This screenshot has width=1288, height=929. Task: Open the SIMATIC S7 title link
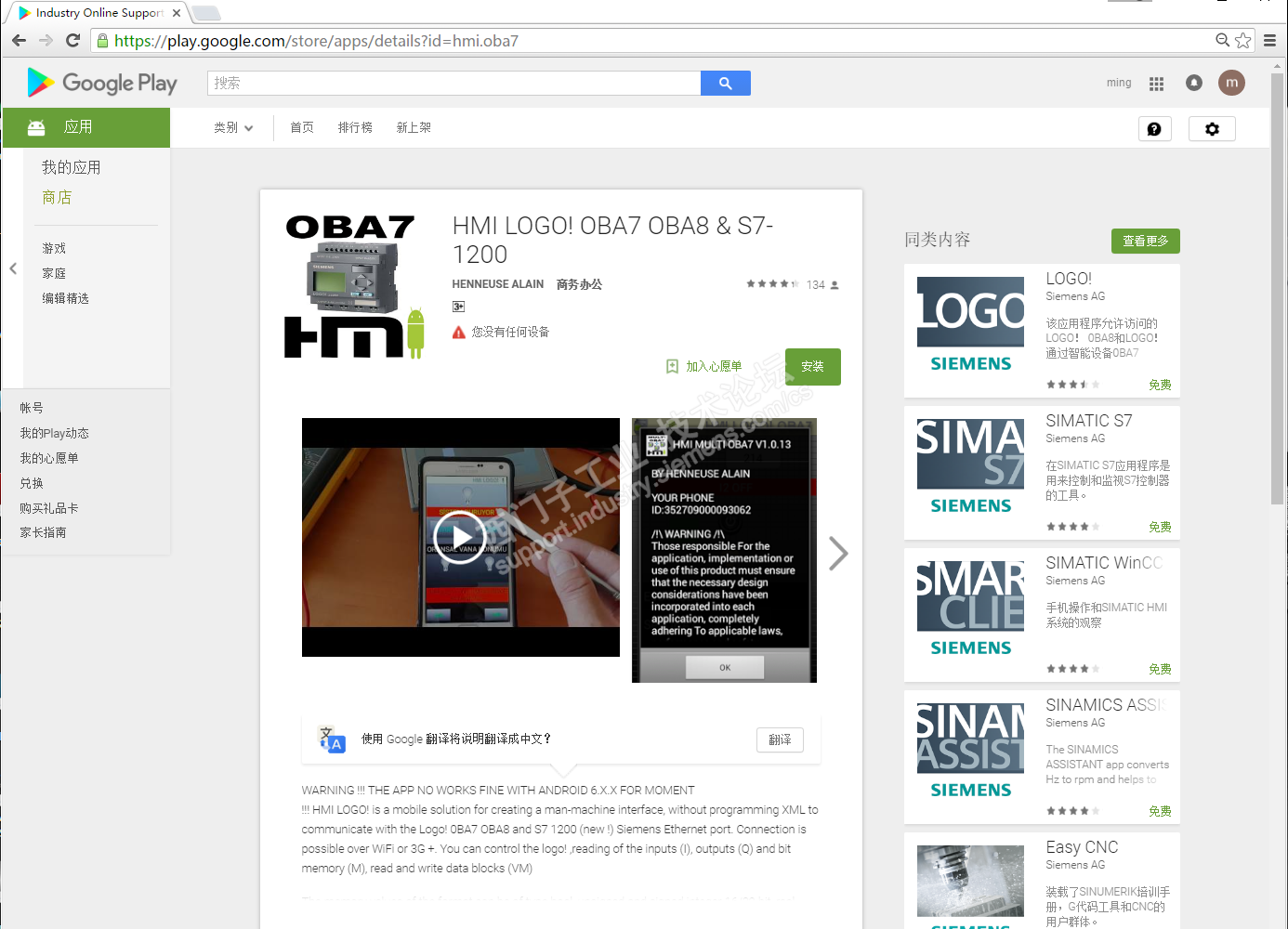click(x=1089, y=421)
